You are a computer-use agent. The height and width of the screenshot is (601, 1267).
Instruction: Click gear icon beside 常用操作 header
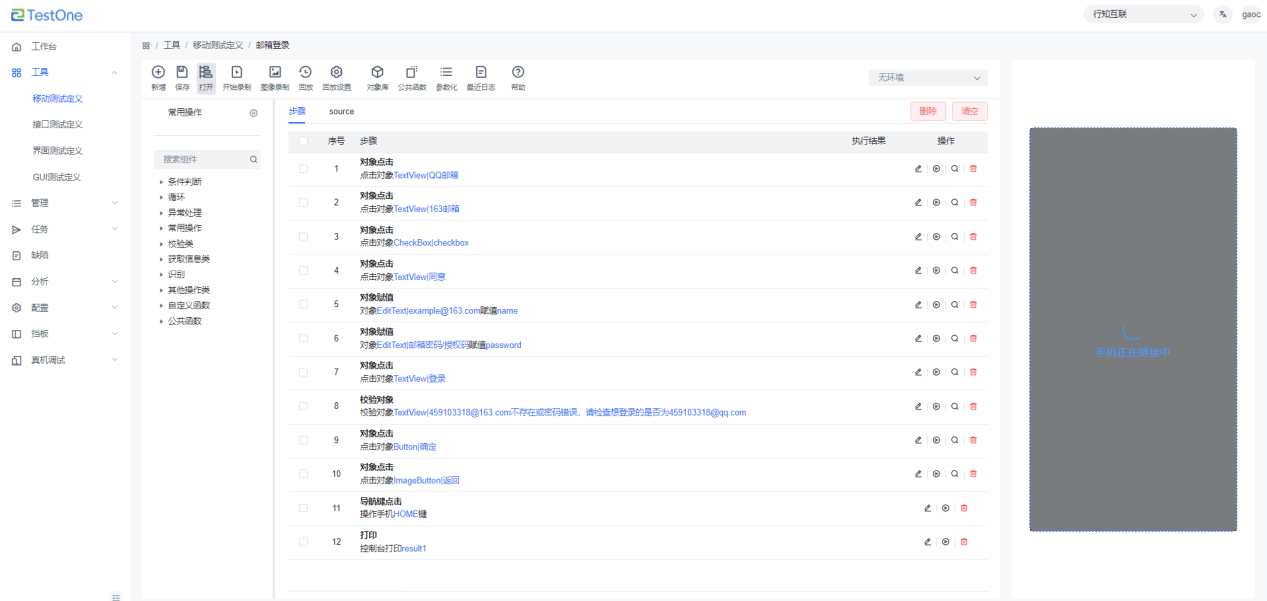(x=253, y=113)
